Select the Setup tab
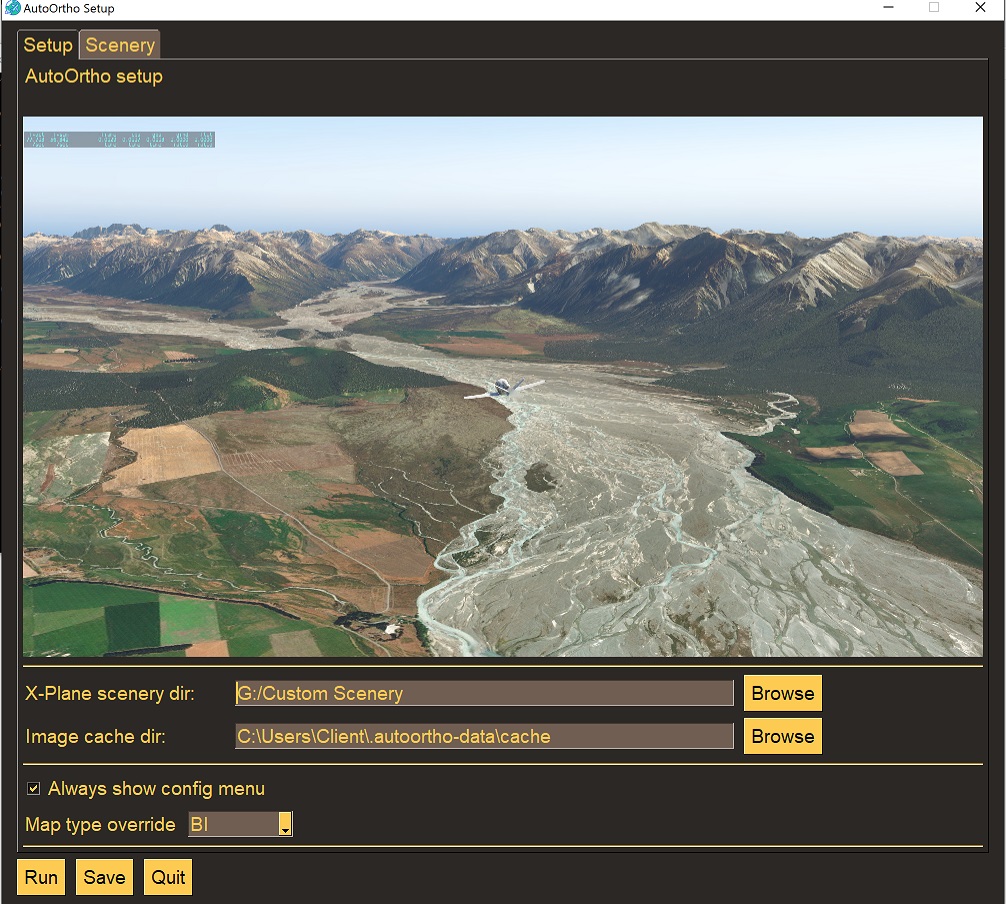Screen dimensions: 1006x904 click(48, 45)
